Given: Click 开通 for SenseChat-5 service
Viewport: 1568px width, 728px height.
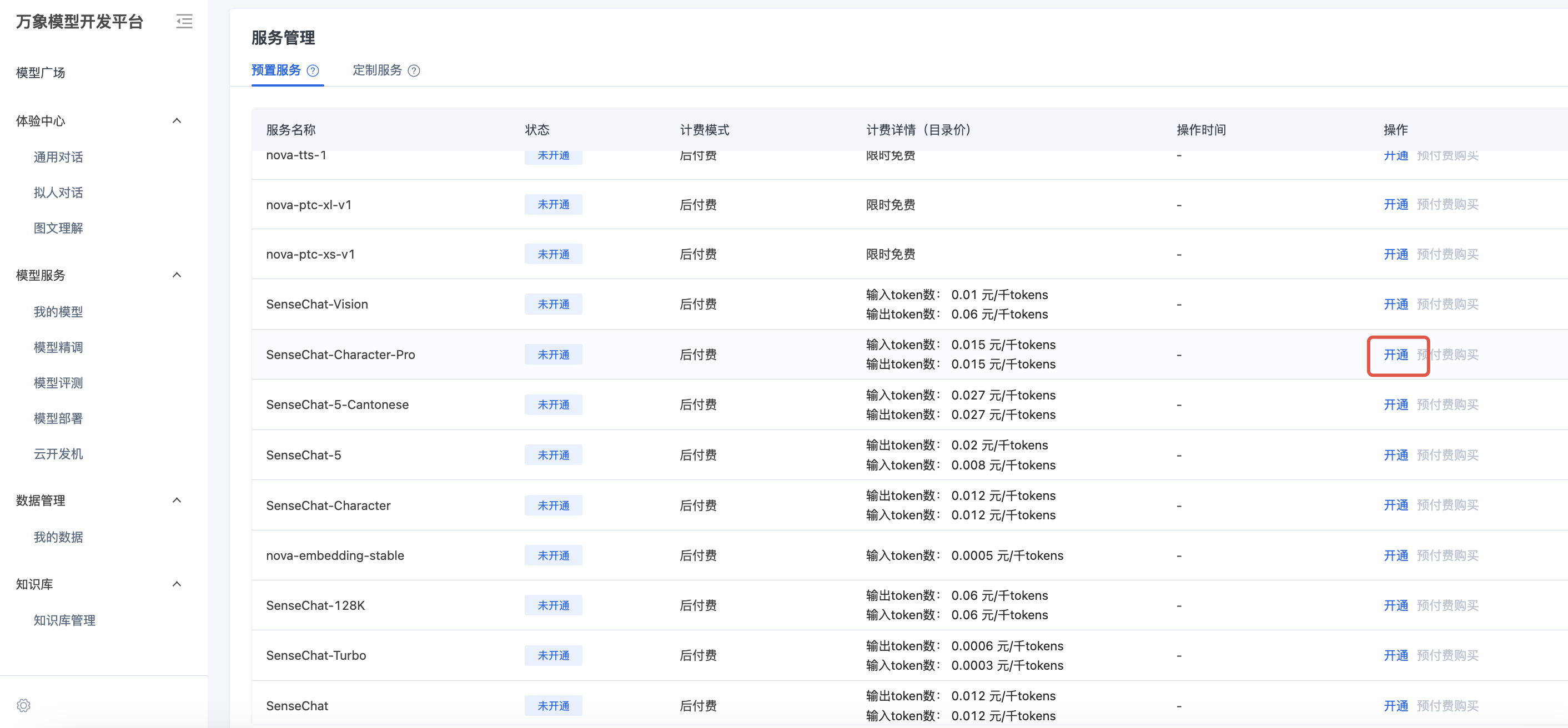Looking at the screenshot, I should [x=1396, y=455].
